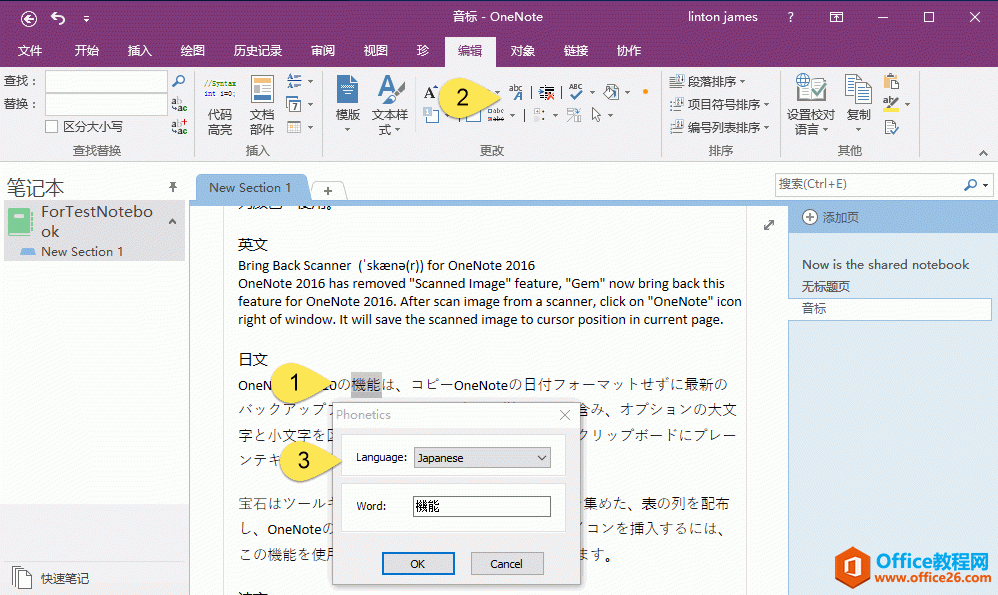
Task: Switch to the 对象 Object tab
Action: tap(523, 51)
